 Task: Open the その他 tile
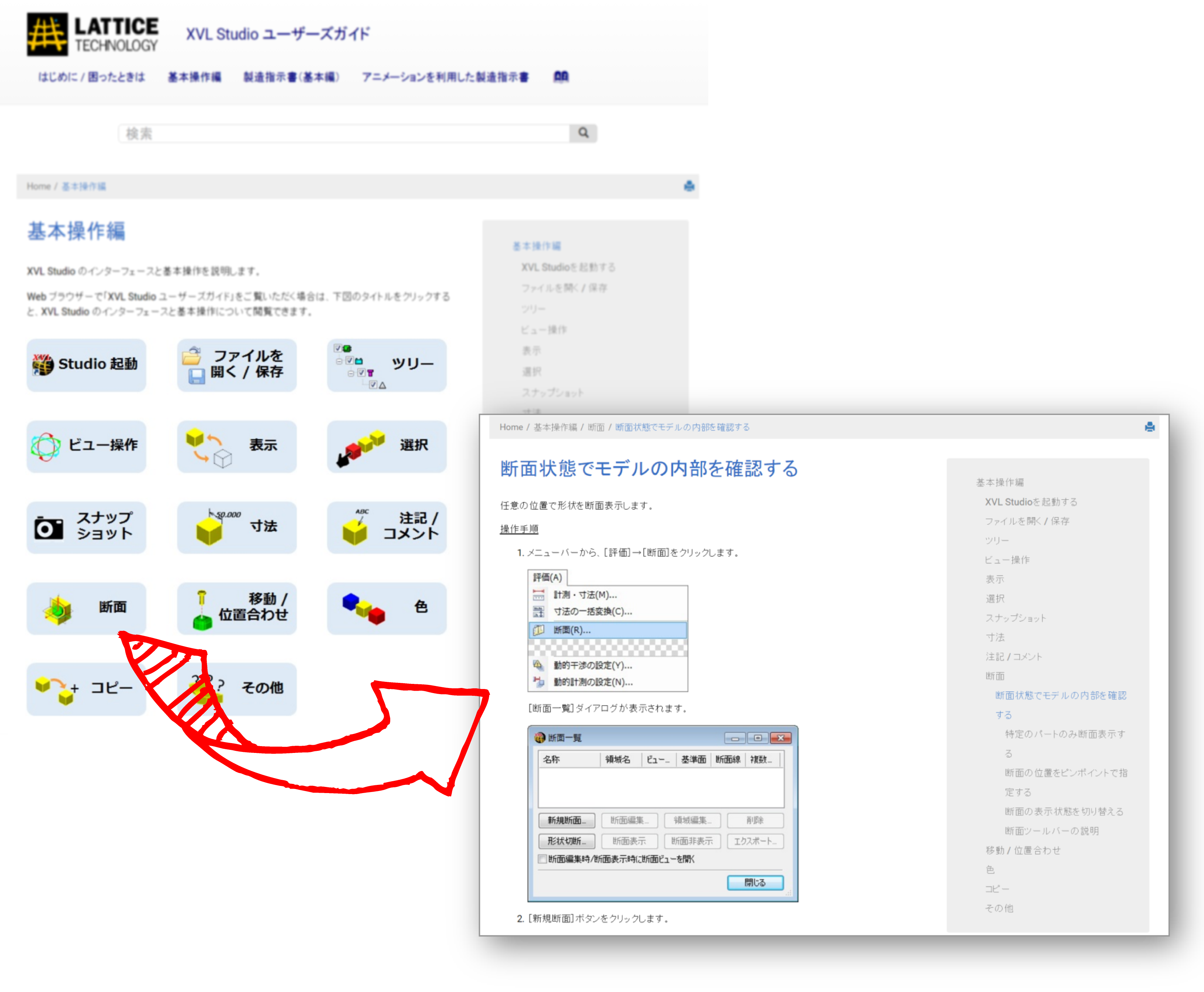(x=237, y=689)
